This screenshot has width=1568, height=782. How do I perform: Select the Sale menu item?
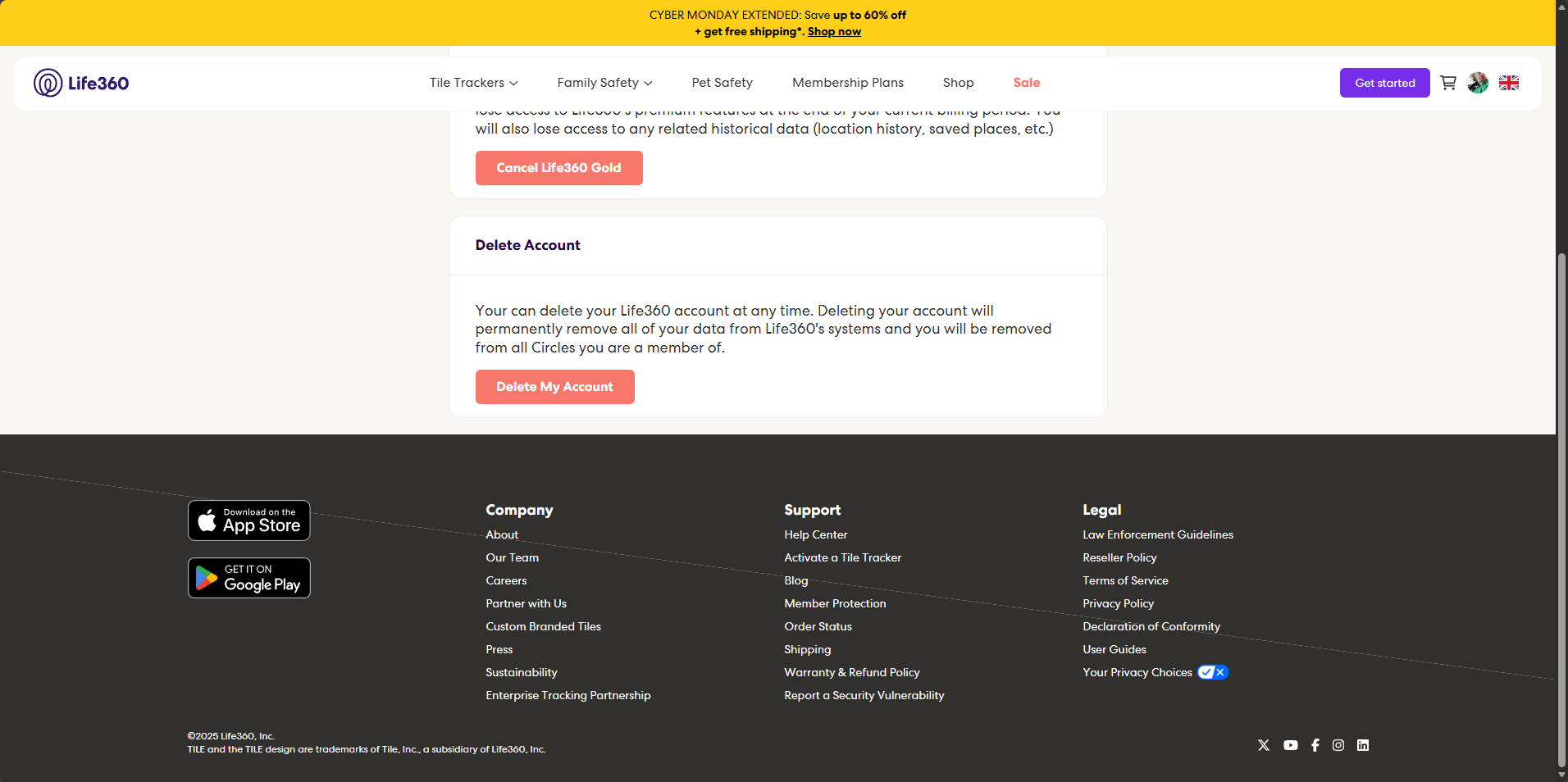coord(1026,83)
